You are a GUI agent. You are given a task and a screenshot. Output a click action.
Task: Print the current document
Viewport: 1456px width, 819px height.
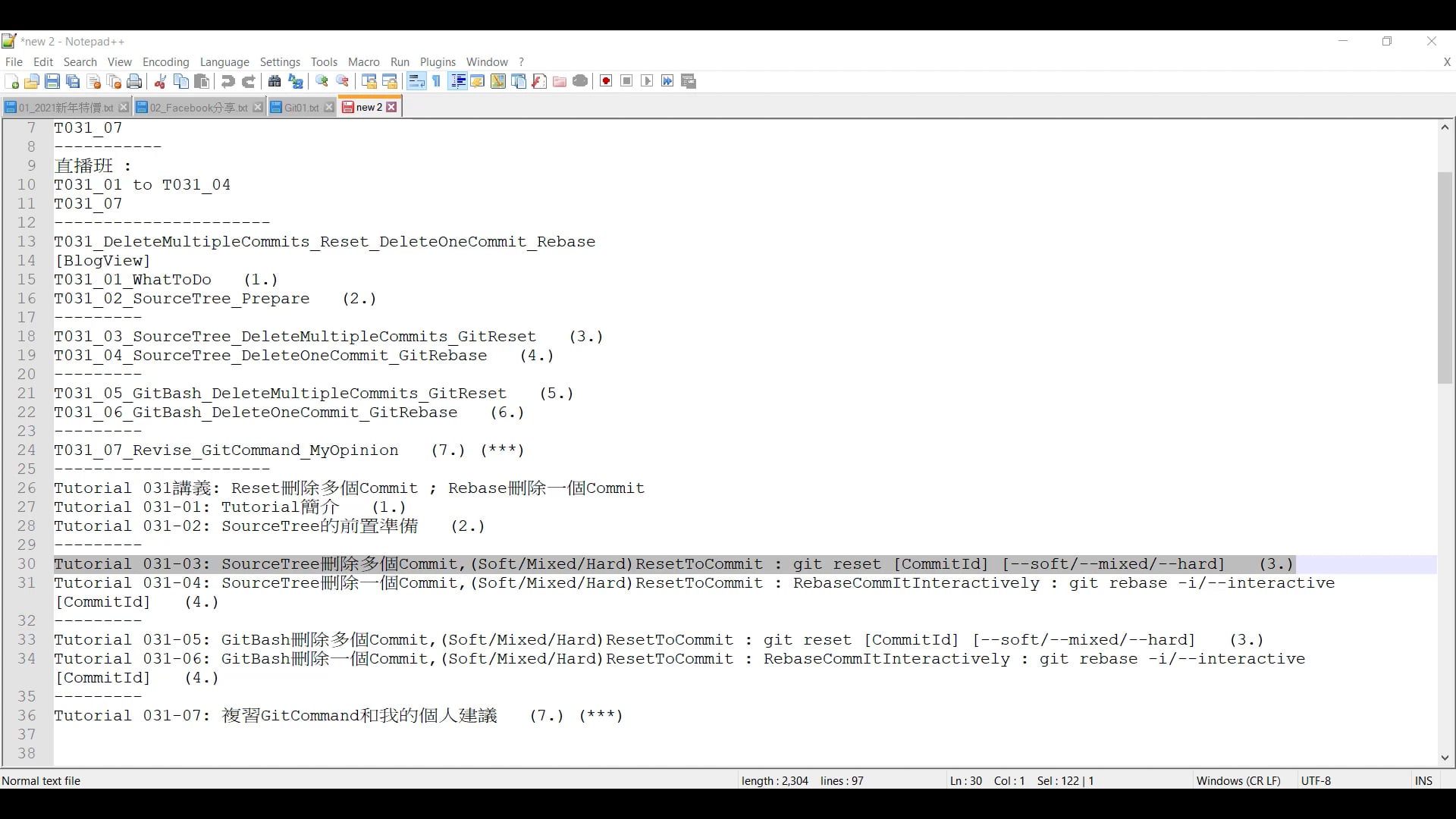(x=134, y=81)
